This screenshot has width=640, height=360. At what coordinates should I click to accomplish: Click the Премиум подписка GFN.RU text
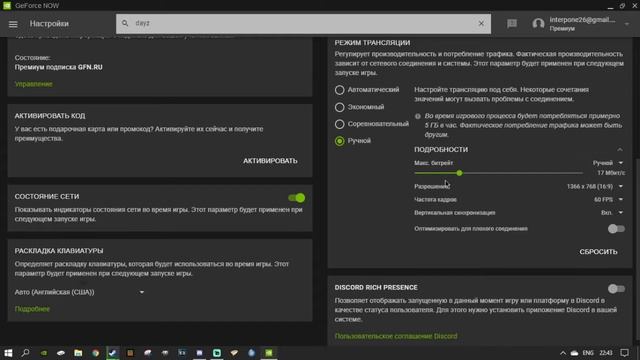click(x=58, y=67)
